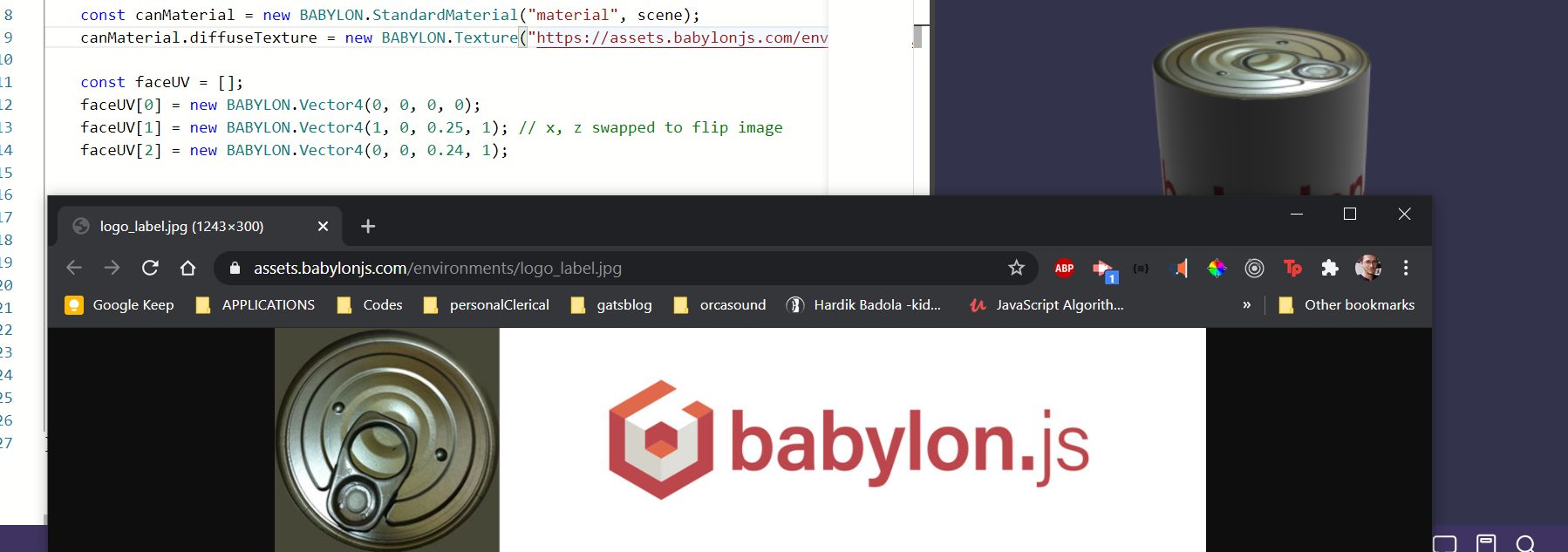
Task: Show the hidden bookmarks via double chevron
Action: click(1247, 304)
